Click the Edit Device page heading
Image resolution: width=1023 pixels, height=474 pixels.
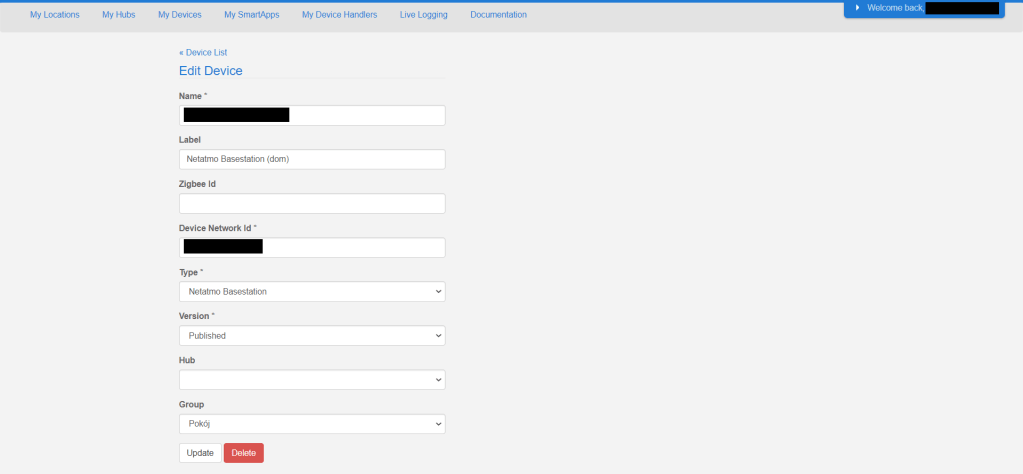pos(210,71)
